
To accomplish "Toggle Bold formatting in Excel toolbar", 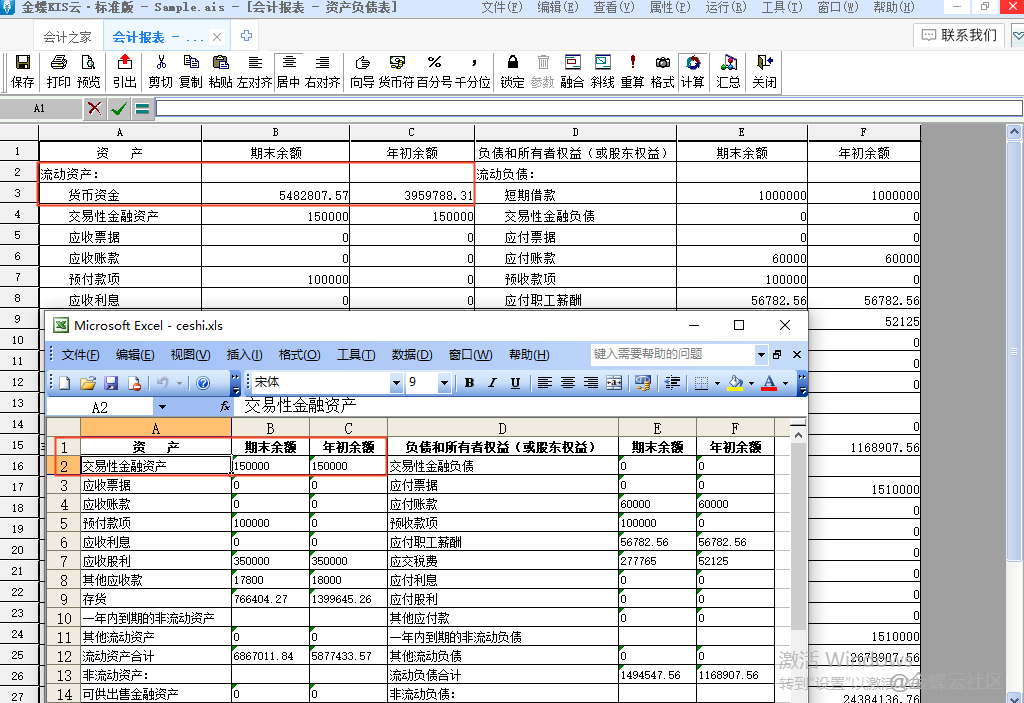I will pyautogui.click(x=469, y=383).
